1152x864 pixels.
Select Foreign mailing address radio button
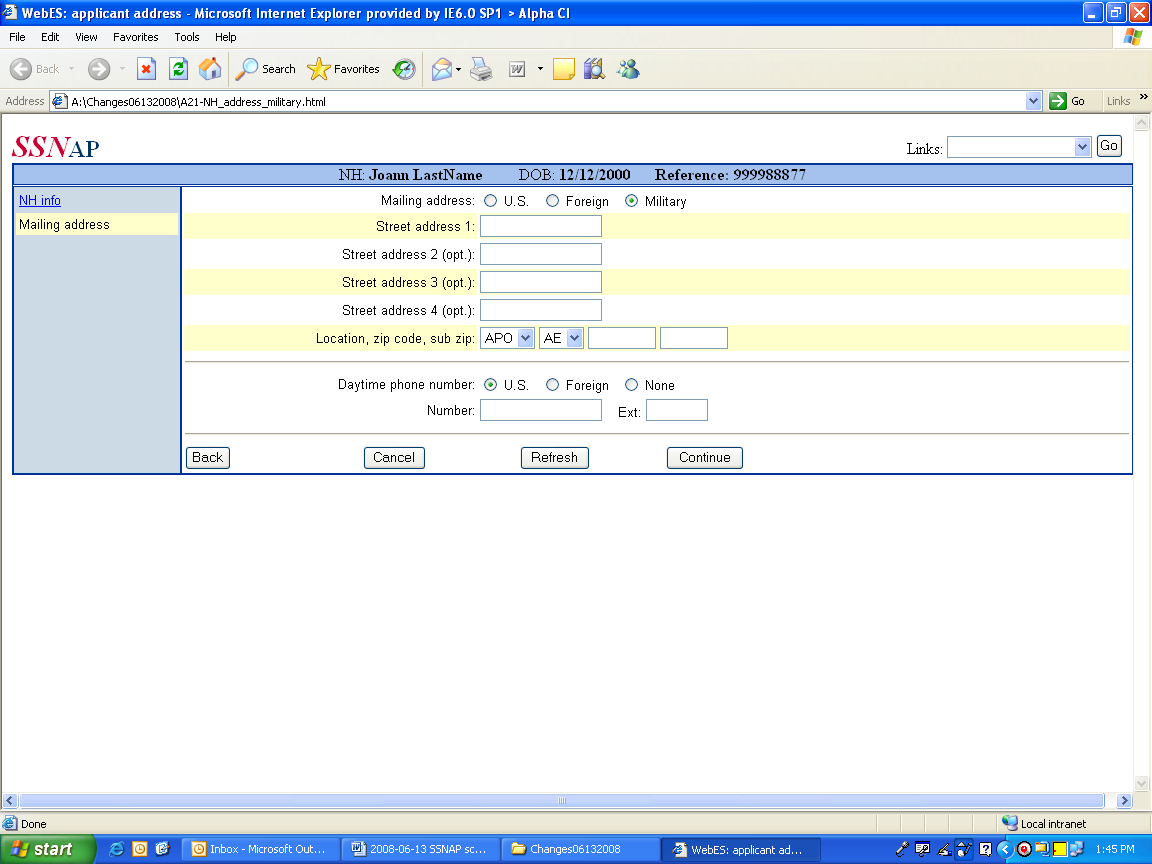[x=552, y=201]
